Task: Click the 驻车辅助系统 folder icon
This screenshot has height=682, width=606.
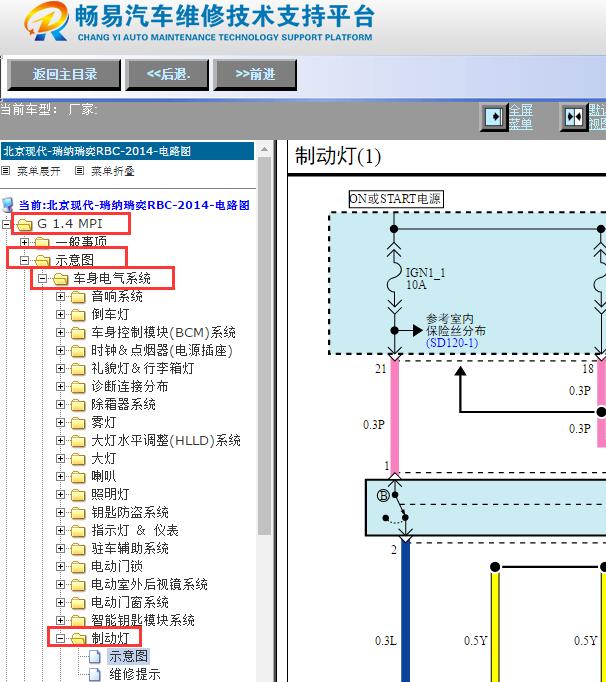Action: tap(78, 549)
